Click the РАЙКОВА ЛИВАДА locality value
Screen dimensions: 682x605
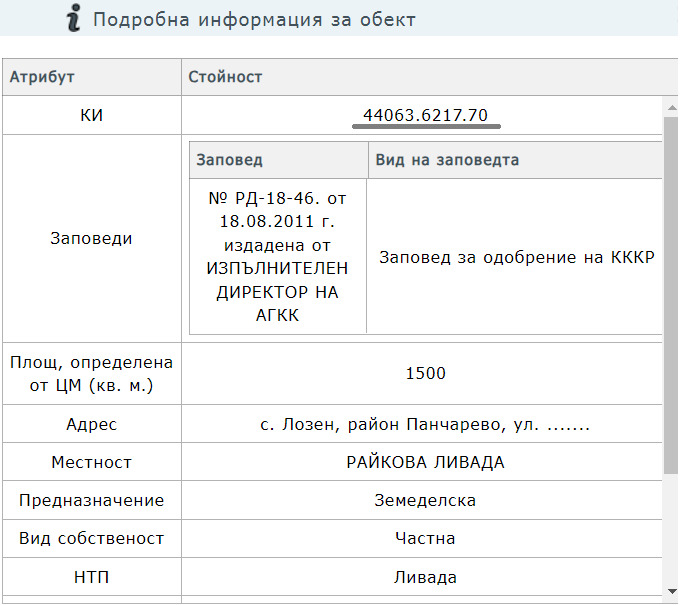coord(425,463)
